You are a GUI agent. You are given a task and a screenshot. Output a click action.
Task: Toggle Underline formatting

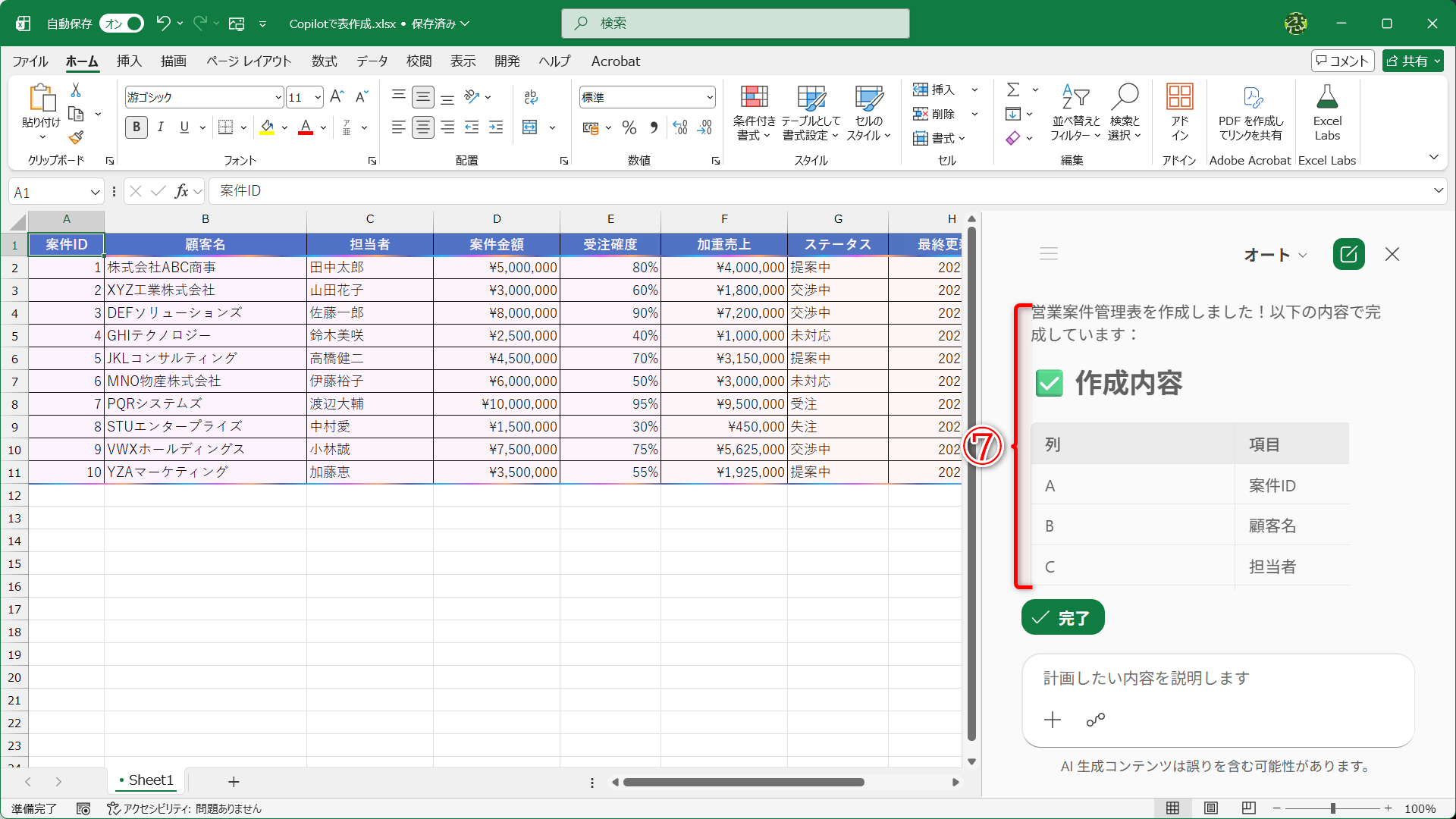pyautogui.click(x=184, y=127)
